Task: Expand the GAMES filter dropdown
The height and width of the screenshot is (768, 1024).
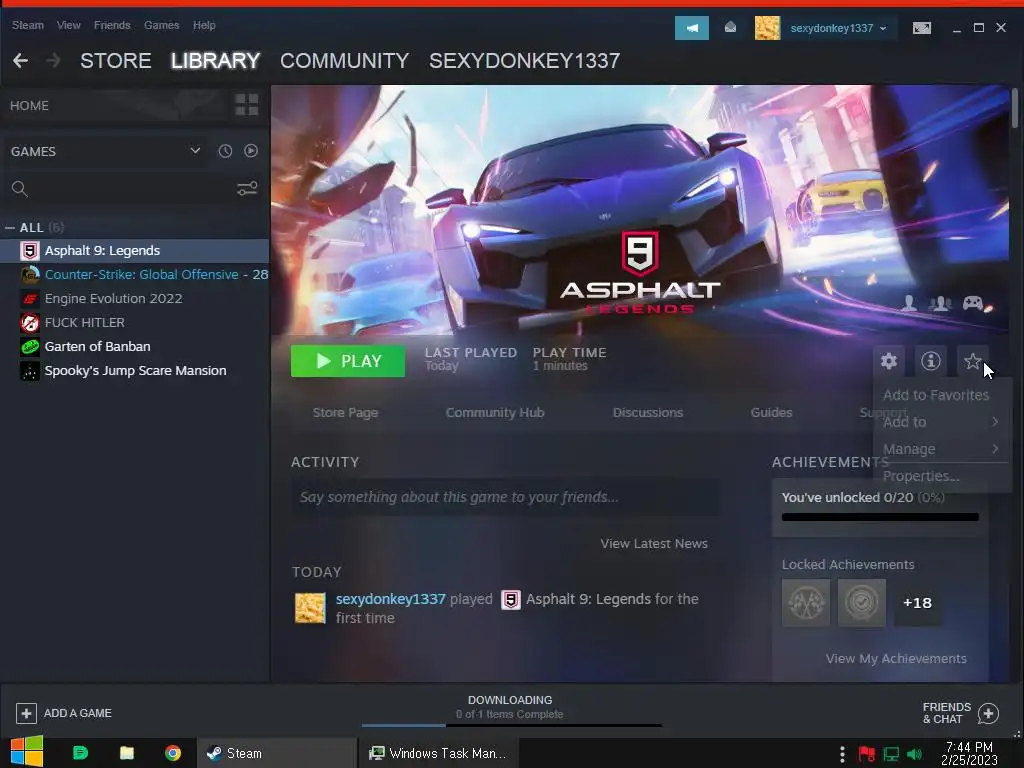Action: [x=195, y=151]
